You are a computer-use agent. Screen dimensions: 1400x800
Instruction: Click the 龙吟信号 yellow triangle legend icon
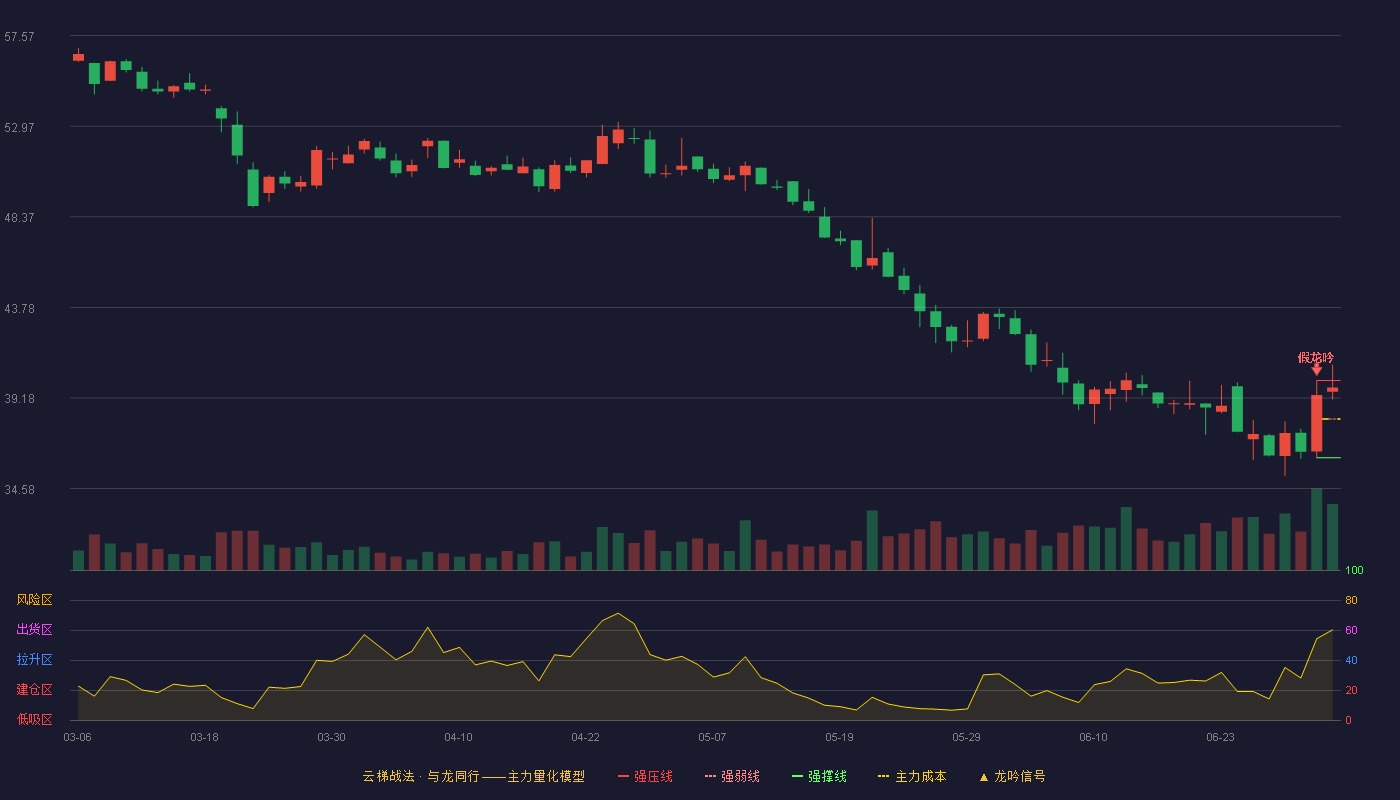[x=983, y=777]
